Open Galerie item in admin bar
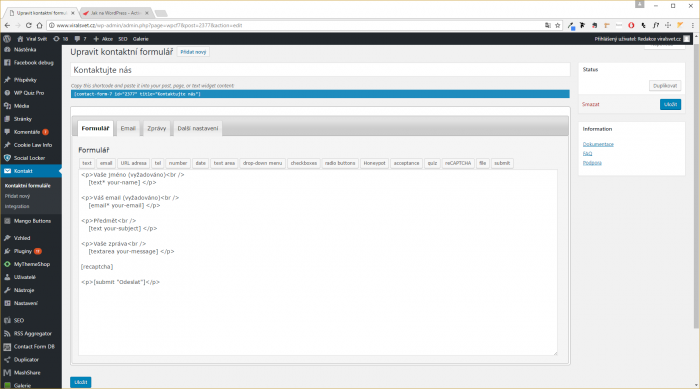The image size is (700, 389). (141, 39)
